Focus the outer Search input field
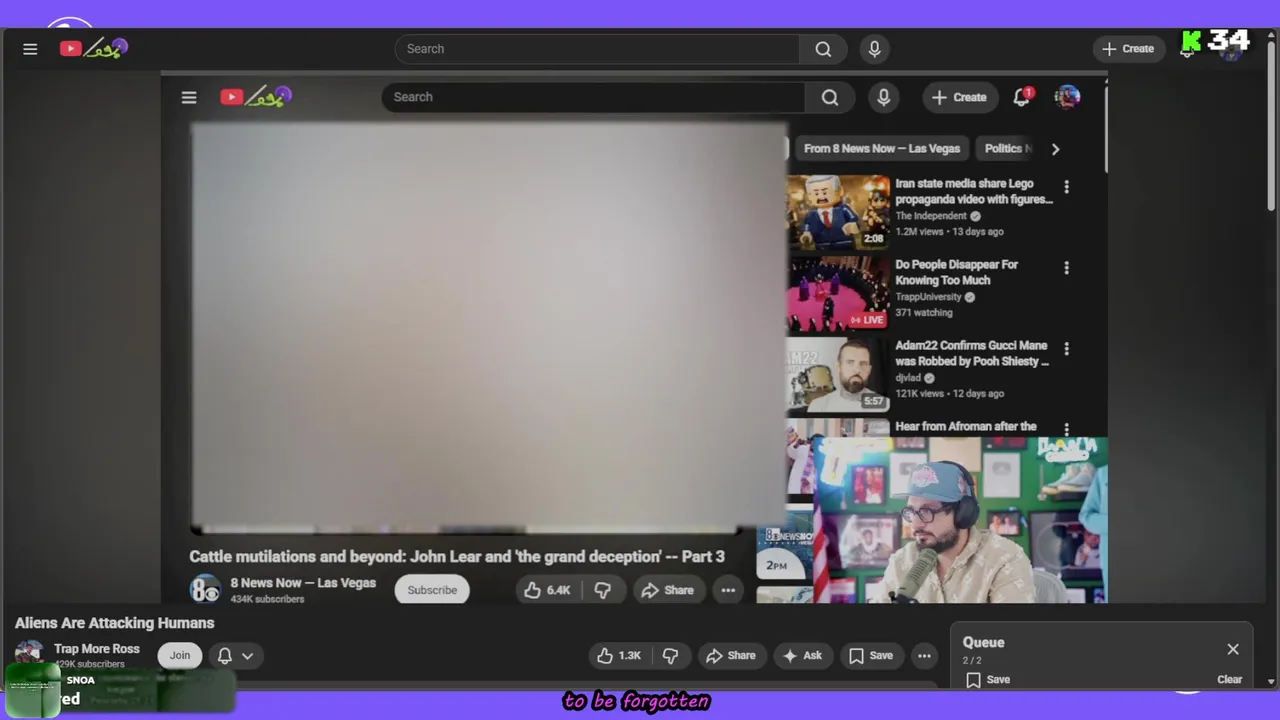 point(597,49)
